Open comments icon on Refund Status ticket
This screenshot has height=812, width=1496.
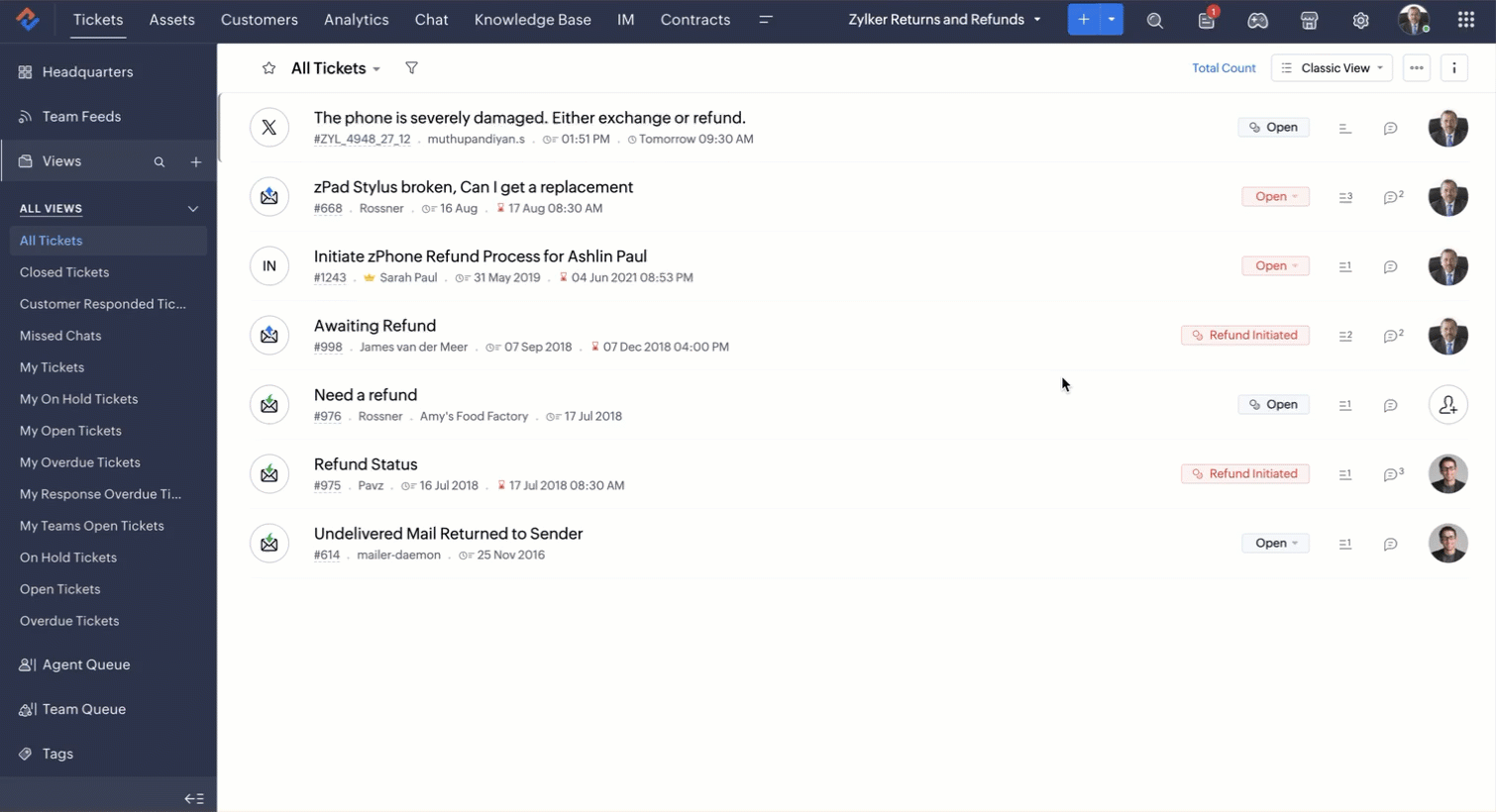(x=1392, y=474)
